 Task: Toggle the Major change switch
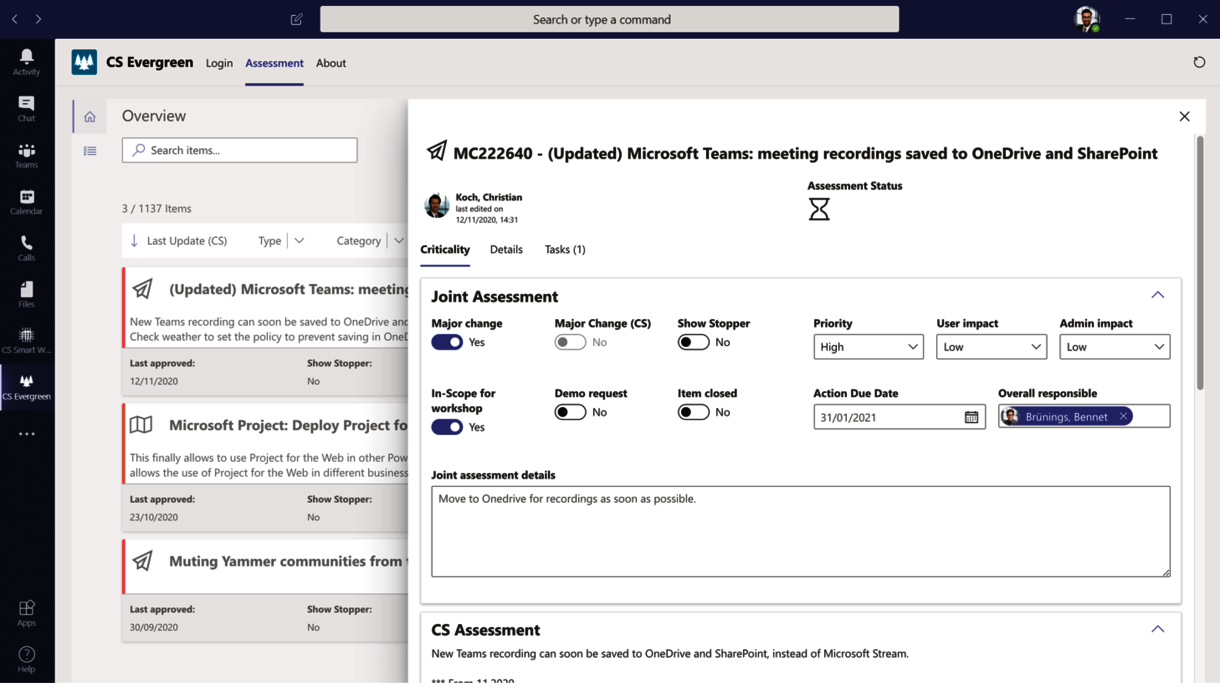coord(447,342)
